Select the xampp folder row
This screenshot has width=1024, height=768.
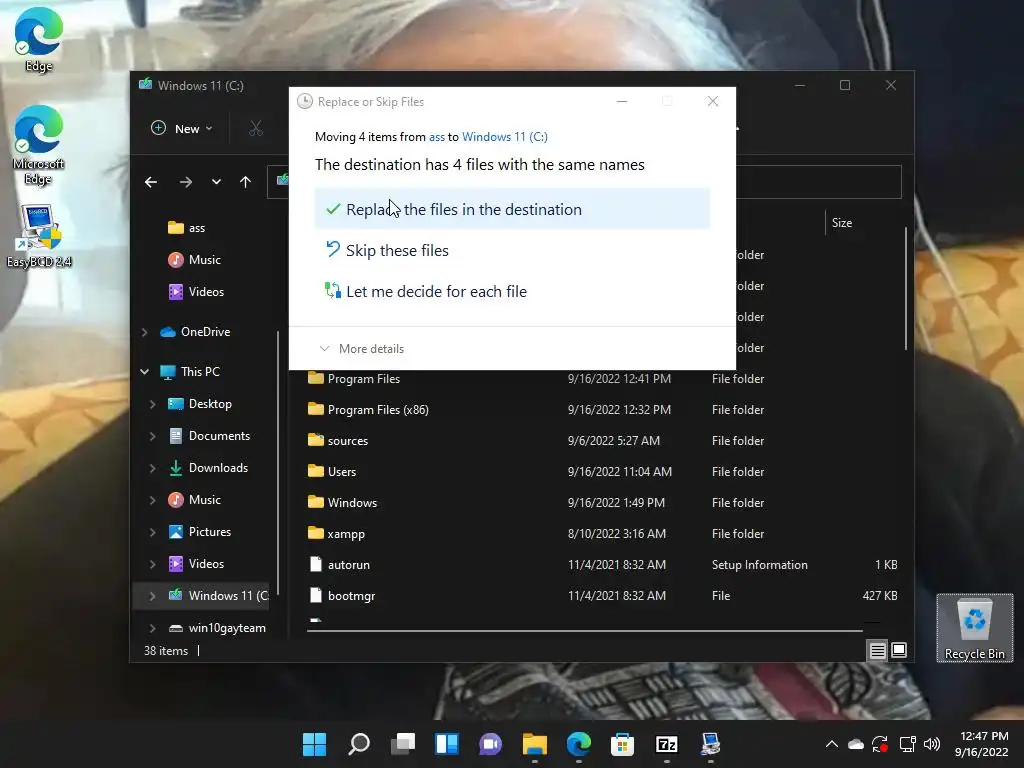click(x=601, y=534)
